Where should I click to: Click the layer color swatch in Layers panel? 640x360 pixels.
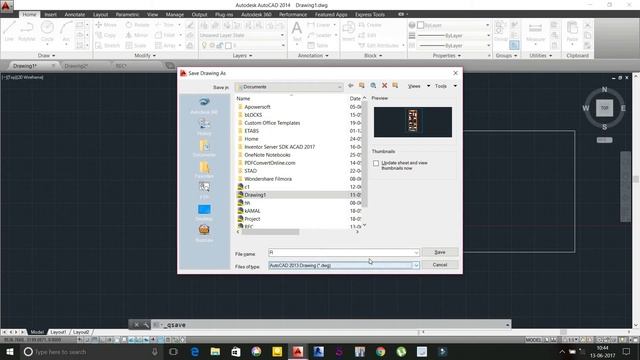pyautogui.click(x=229, y=45)
